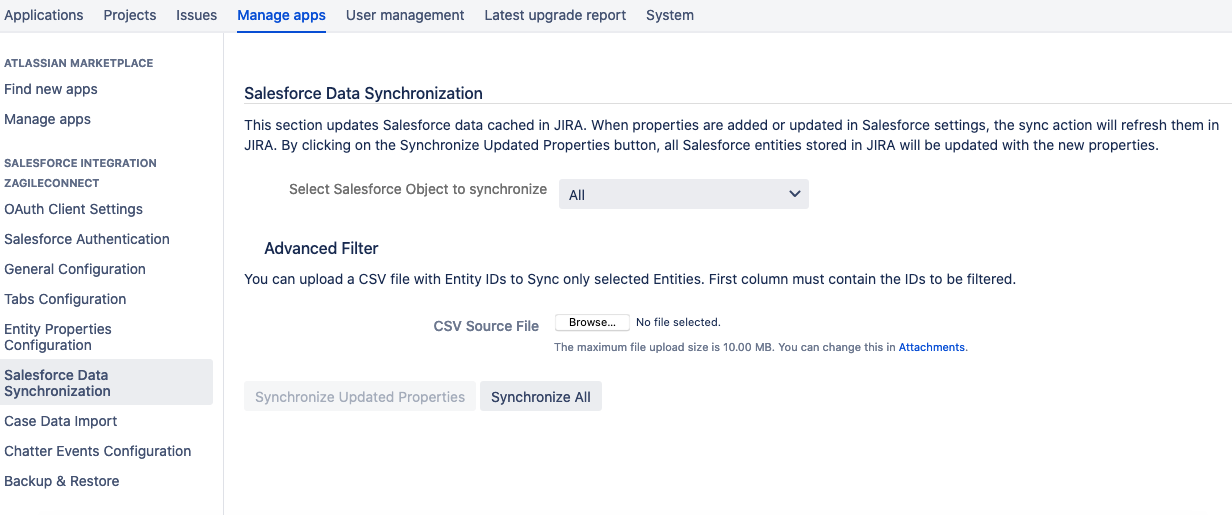Open the Issues admin tab
Screen dimensions: 1232x515
click(196, 15)
